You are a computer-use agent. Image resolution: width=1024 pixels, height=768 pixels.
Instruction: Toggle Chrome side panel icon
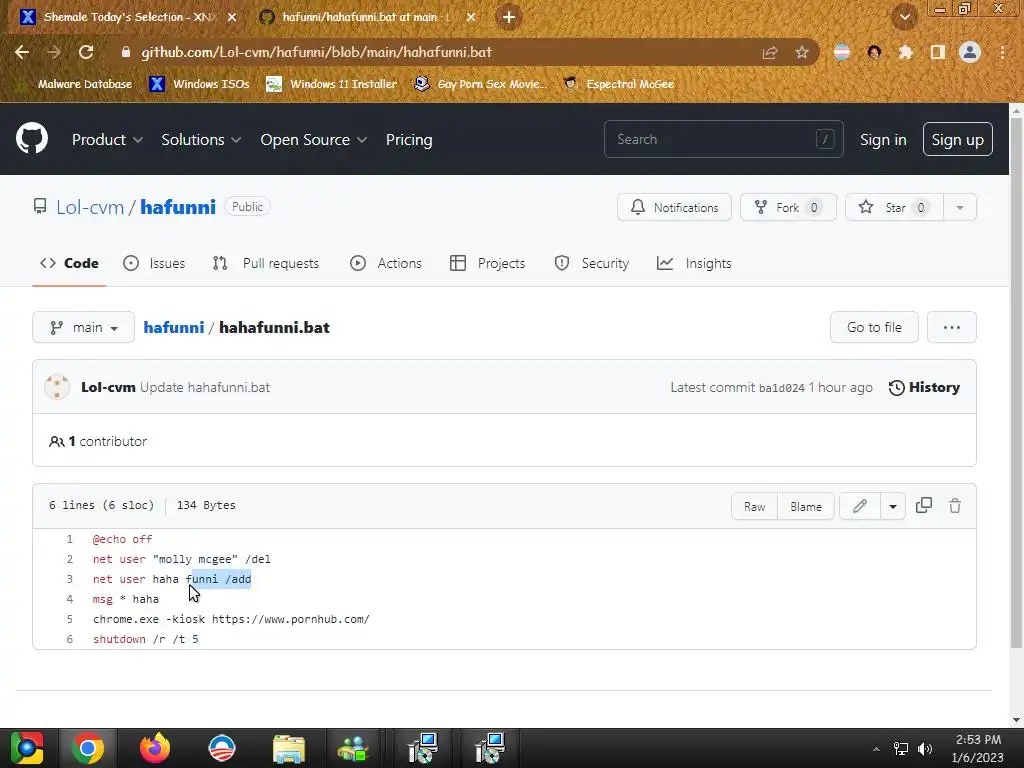[x=938, y=52]
